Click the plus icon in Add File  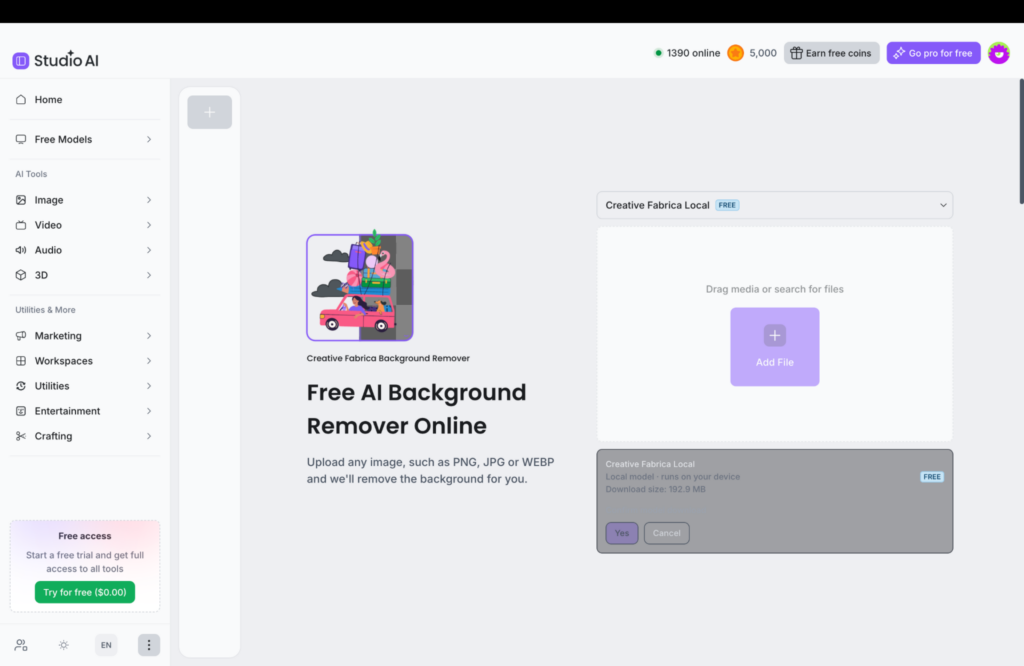click(775, 336)
